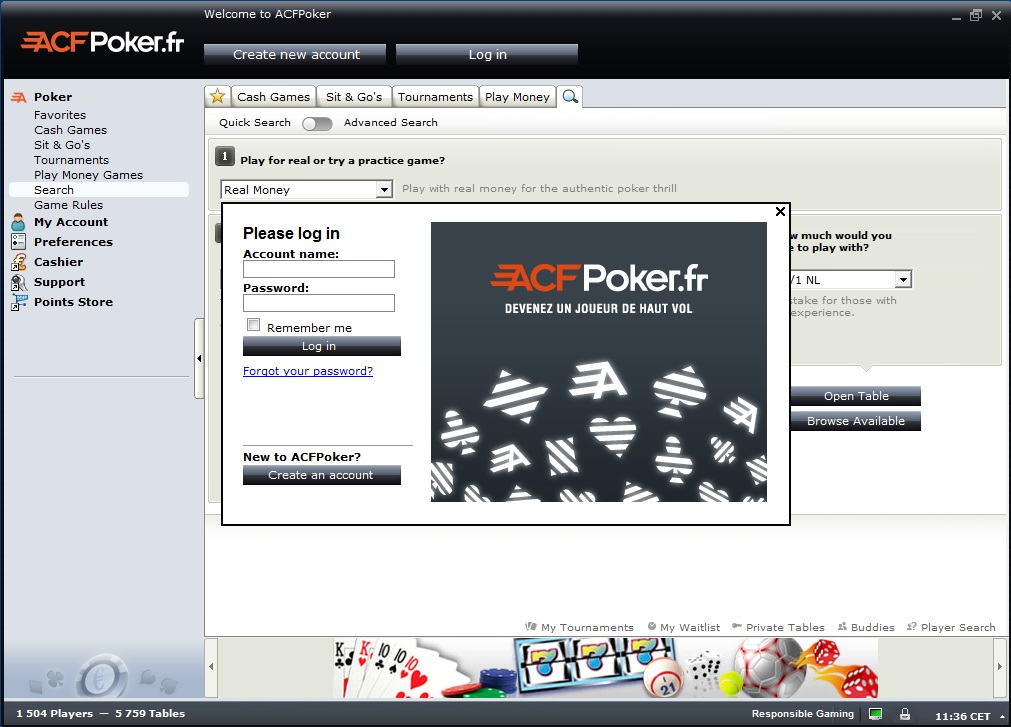
Task: Select Search in the sidebar
Action: coord(99,189)
